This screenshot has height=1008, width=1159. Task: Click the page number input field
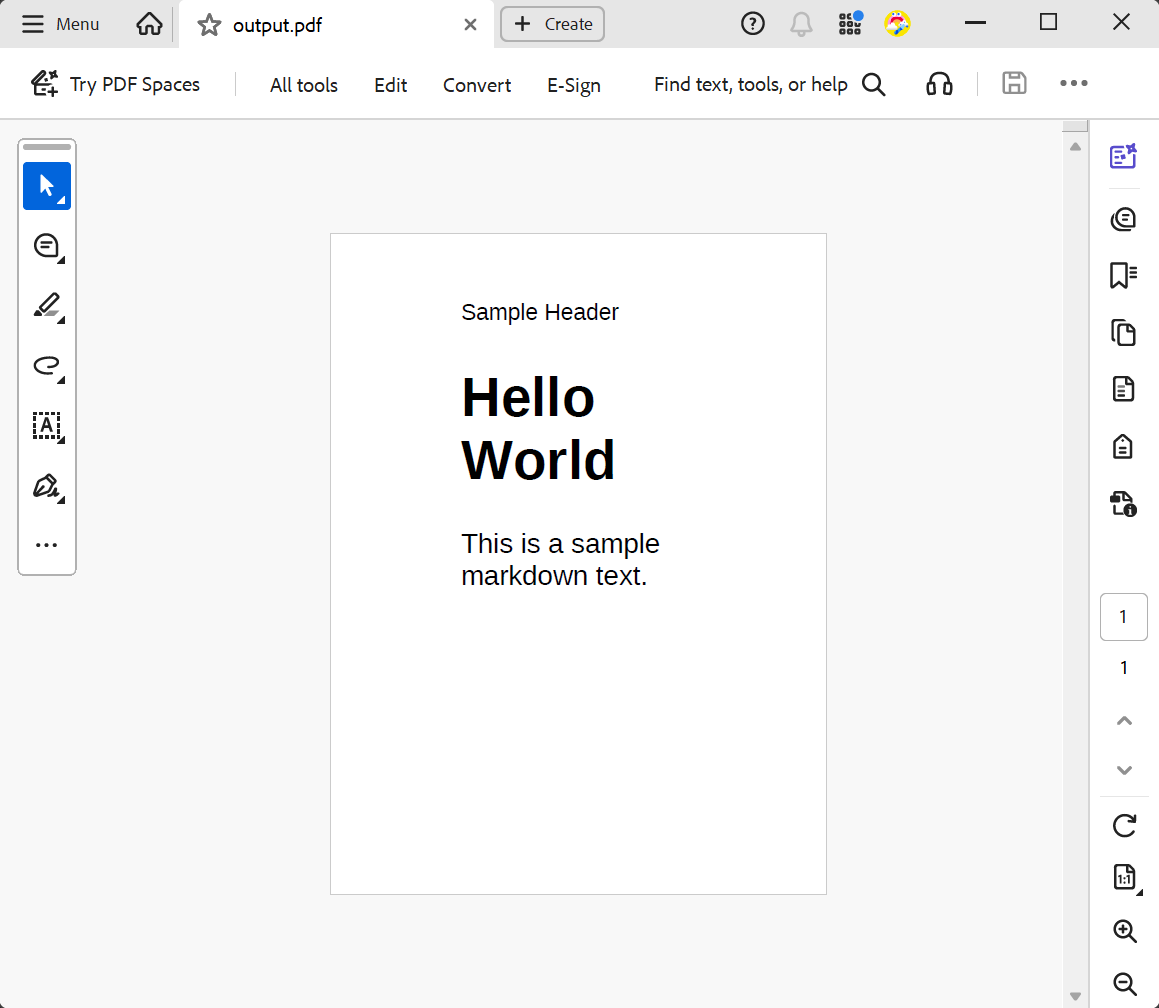(x=1123, y=617)
